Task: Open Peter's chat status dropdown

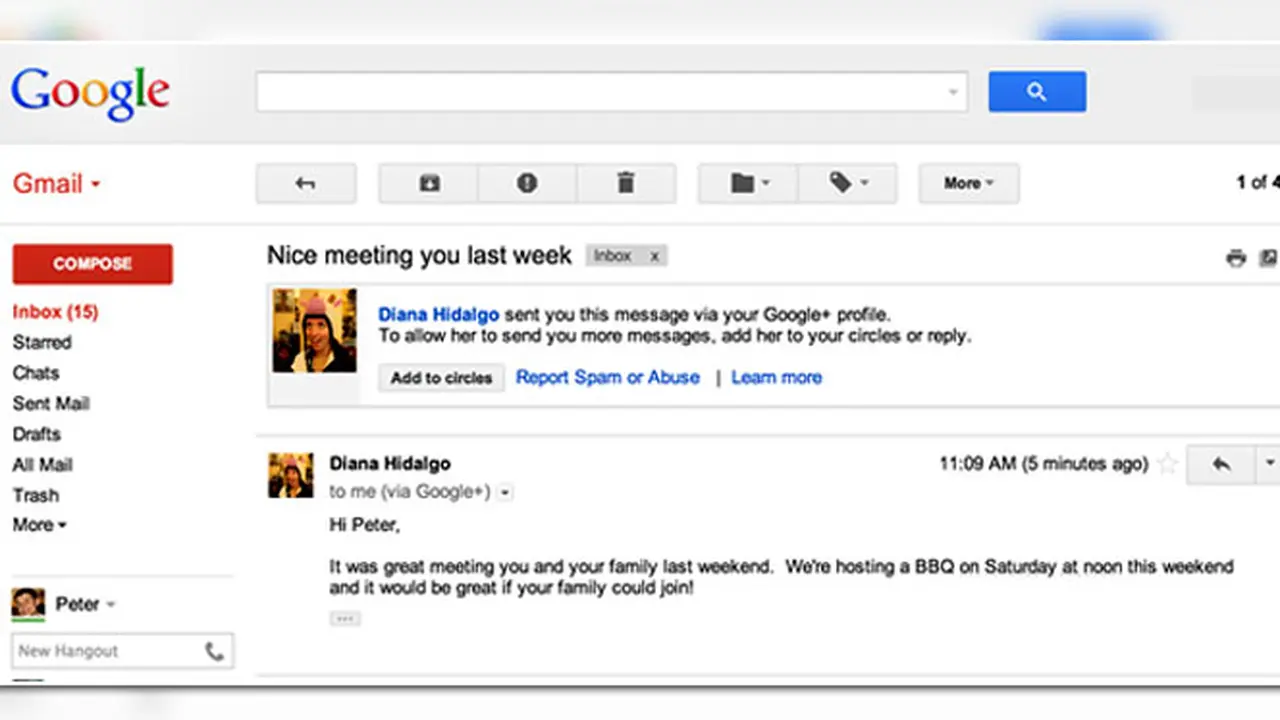Action: [111, 604]
